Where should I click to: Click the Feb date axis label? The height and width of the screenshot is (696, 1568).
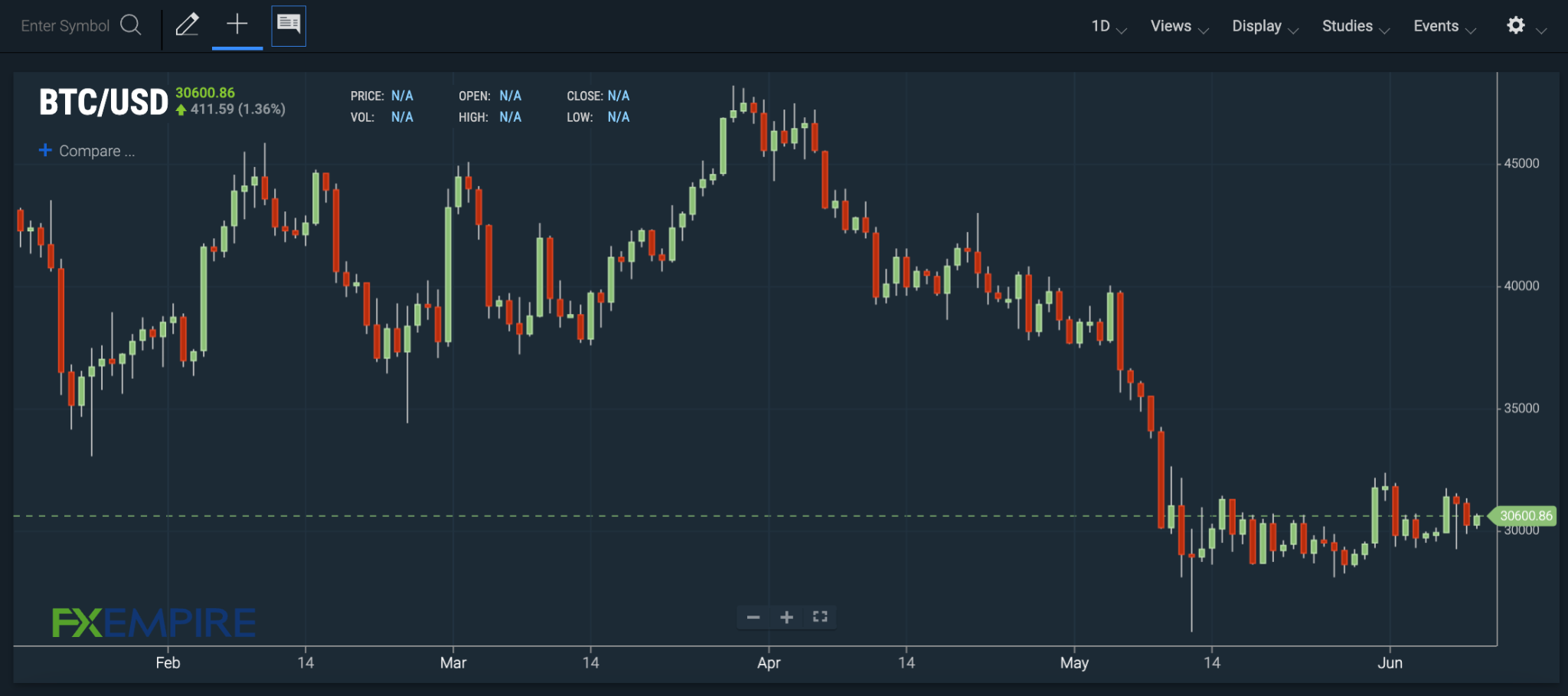point(168,663)
